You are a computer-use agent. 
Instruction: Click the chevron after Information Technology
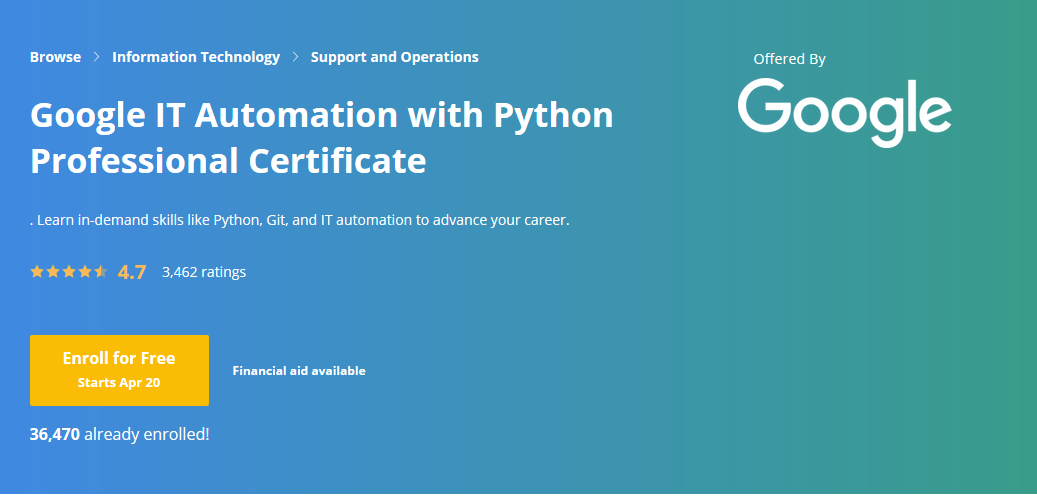click(x=296, y=57)
